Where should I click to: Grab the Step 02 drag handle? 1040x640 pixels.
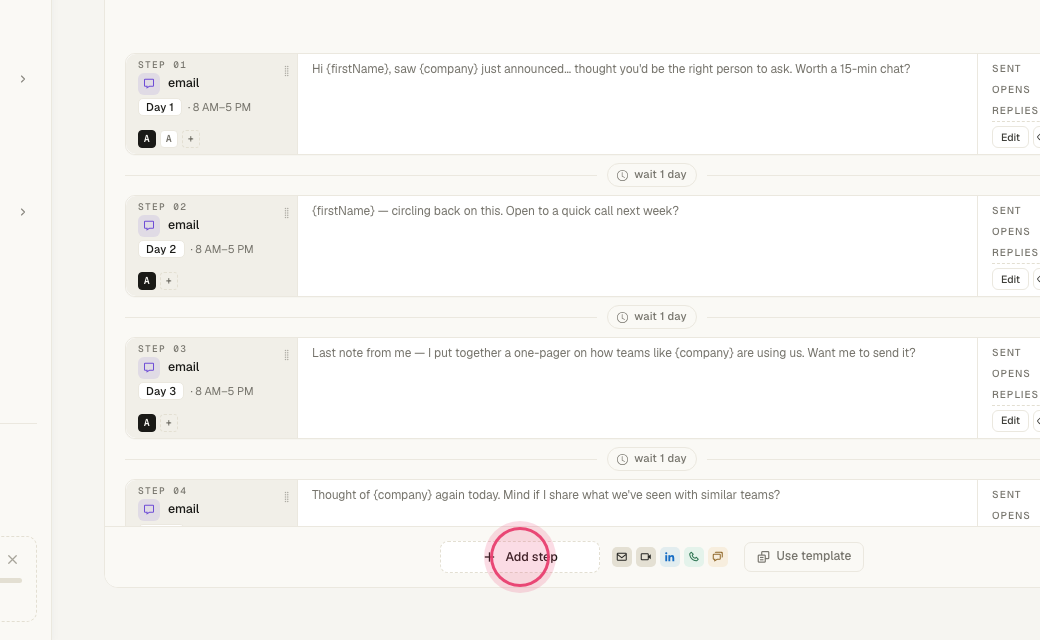[x=287, y=213]
